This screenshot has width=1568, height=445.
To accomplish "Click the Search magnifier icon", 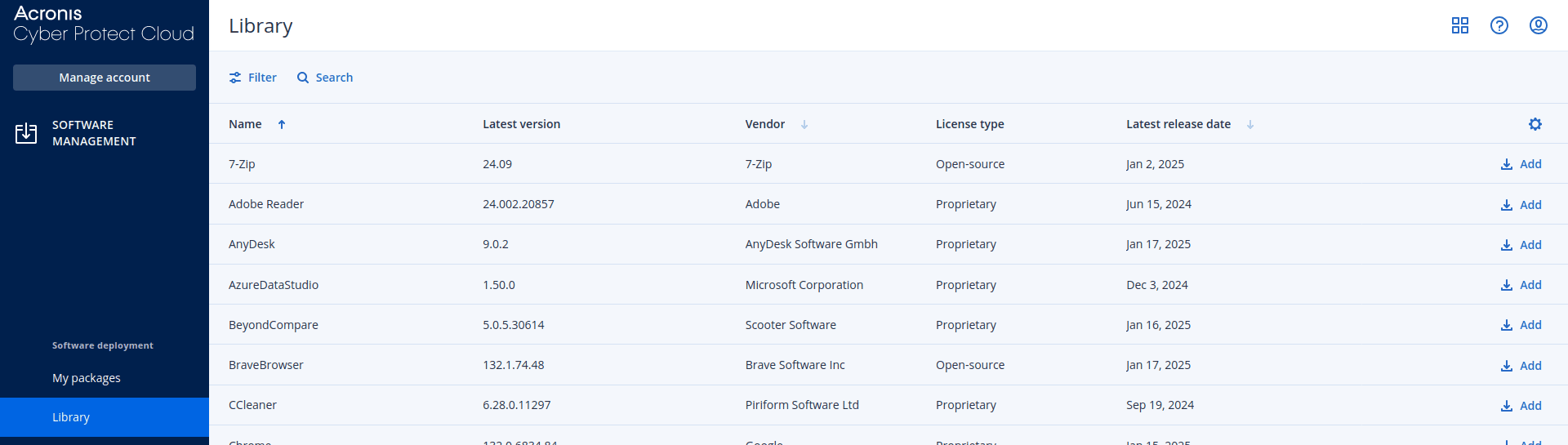I will [303, 78].
